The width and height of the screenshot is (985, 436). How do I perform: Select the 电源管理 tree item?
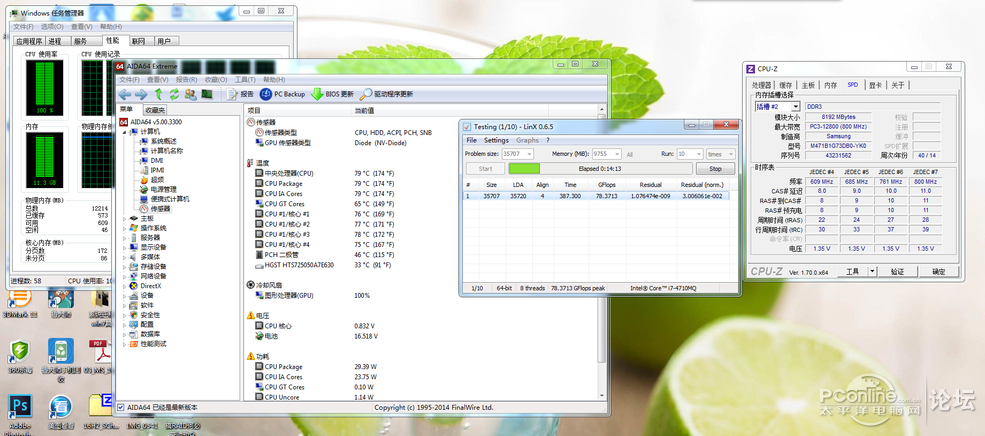tap(158, 189)
